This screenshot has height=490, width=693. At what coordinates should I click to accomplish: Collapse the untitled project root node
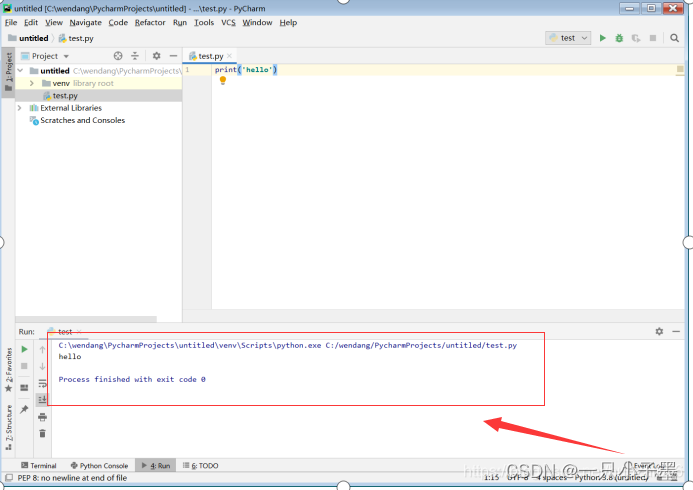point(20,71)
